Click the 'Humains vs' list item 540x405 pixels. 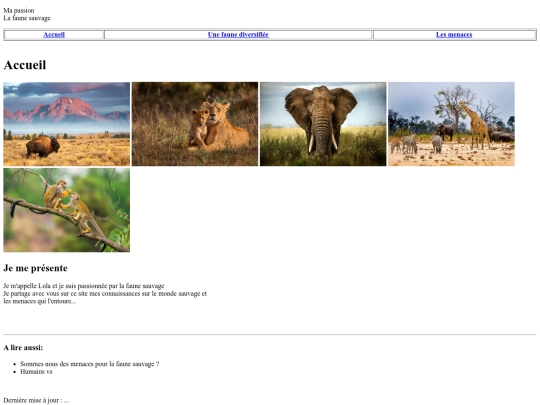36,372
